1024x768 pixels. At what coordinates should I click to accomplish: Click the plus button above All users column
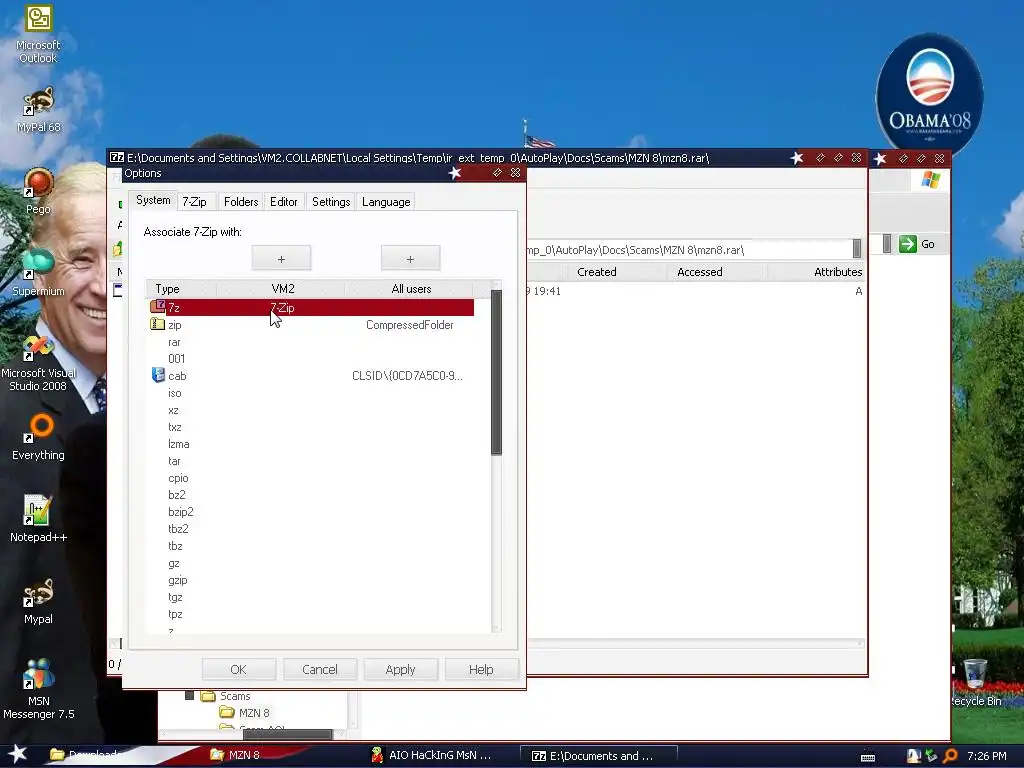click(x=410, y=259)
